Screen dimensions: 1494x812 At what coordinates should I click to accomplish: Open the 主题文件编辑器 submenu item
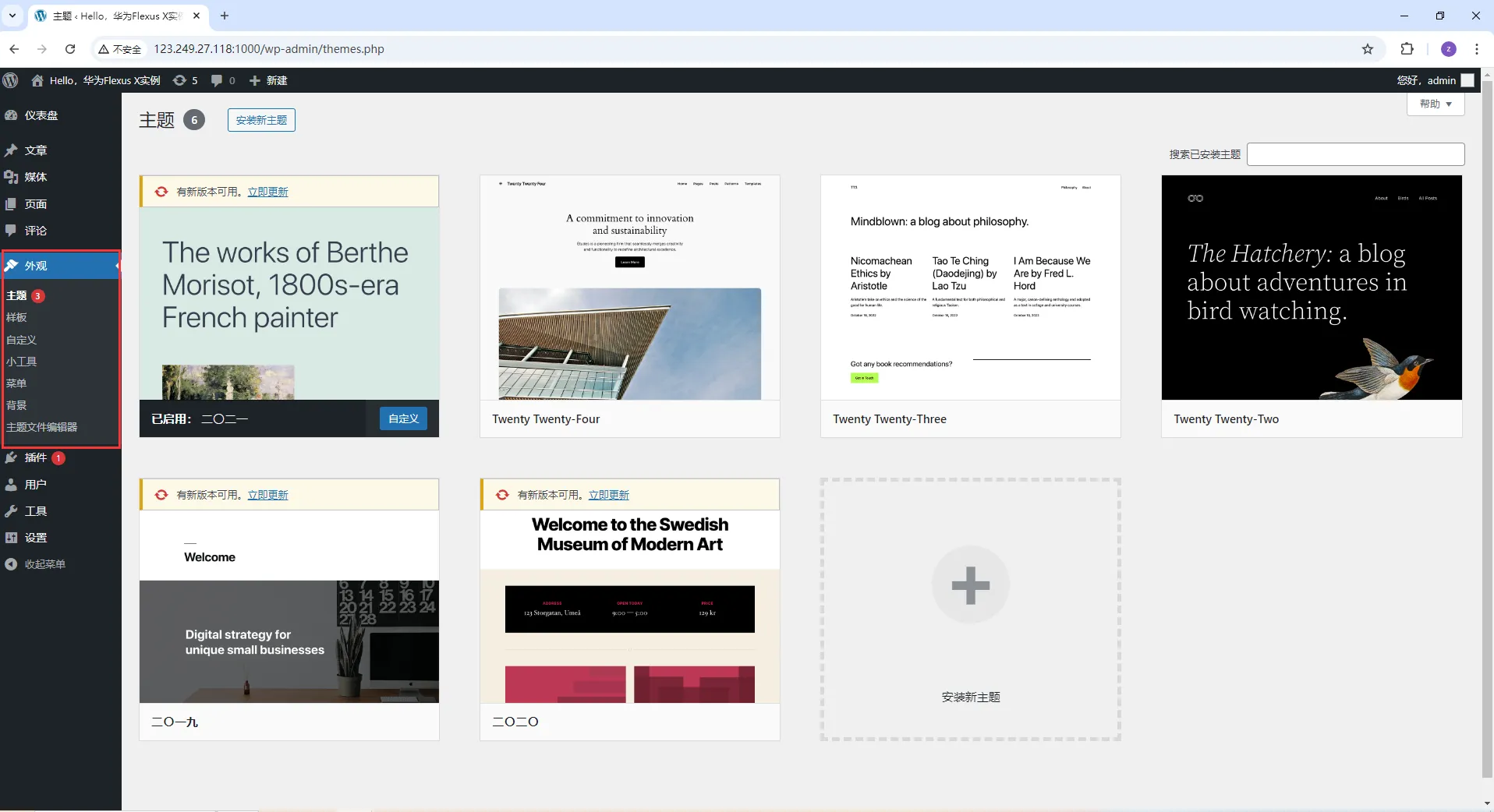pos(42,427)
